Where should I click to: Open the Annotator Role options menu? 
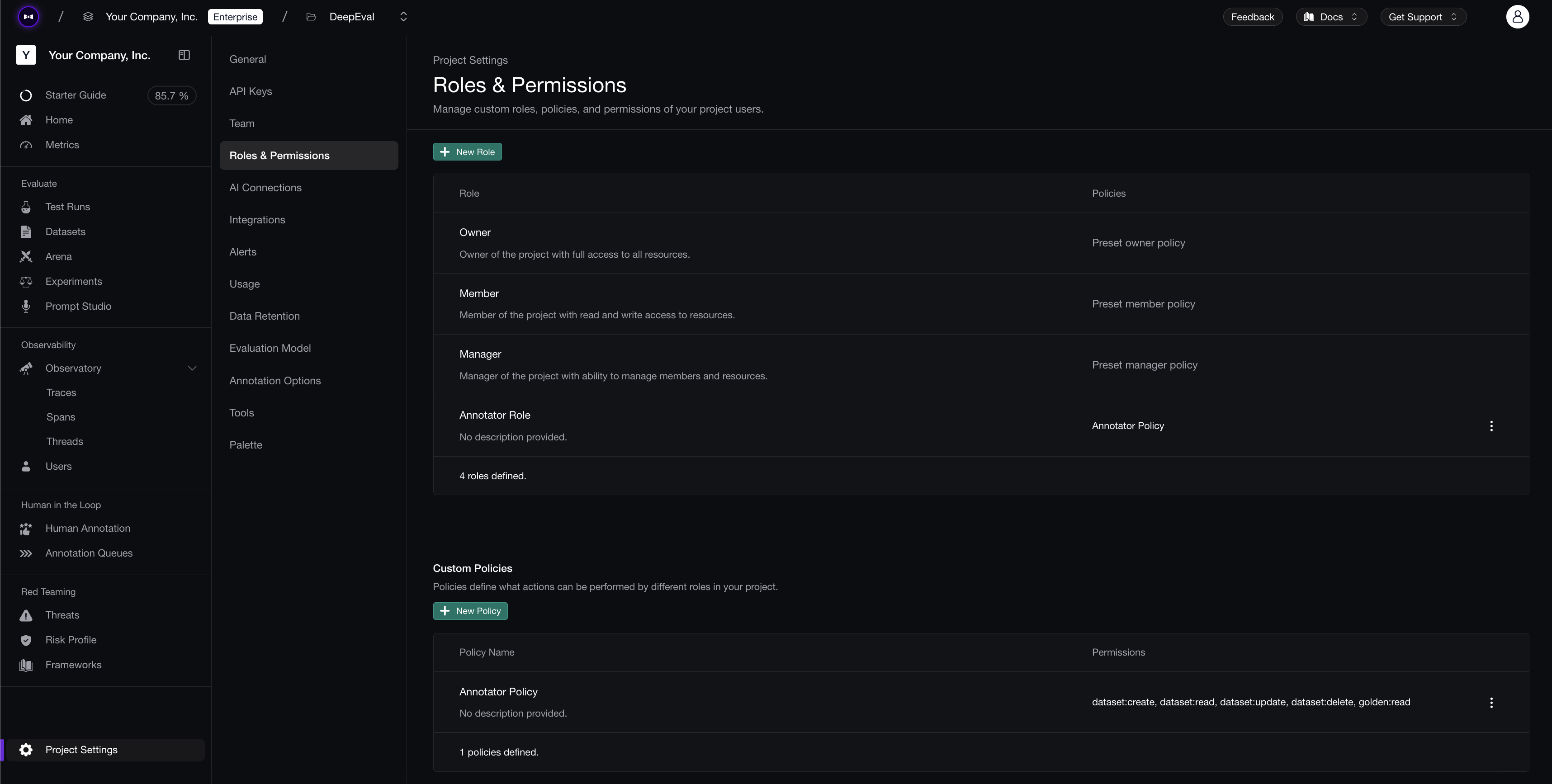pos(1491,426)
